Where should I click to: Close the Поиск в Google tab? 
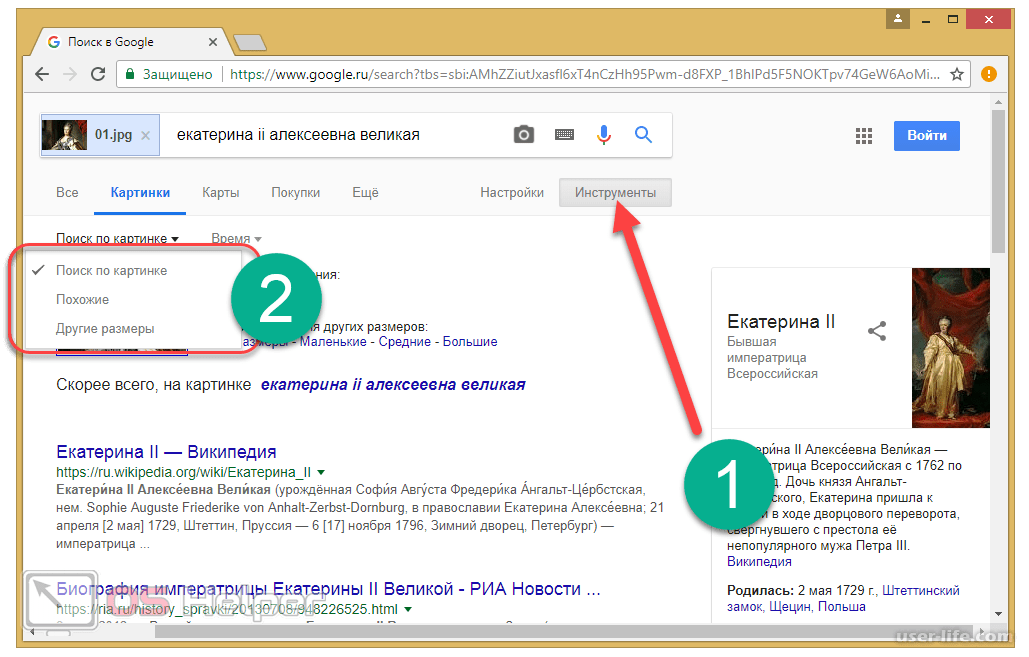coord(213,42)
